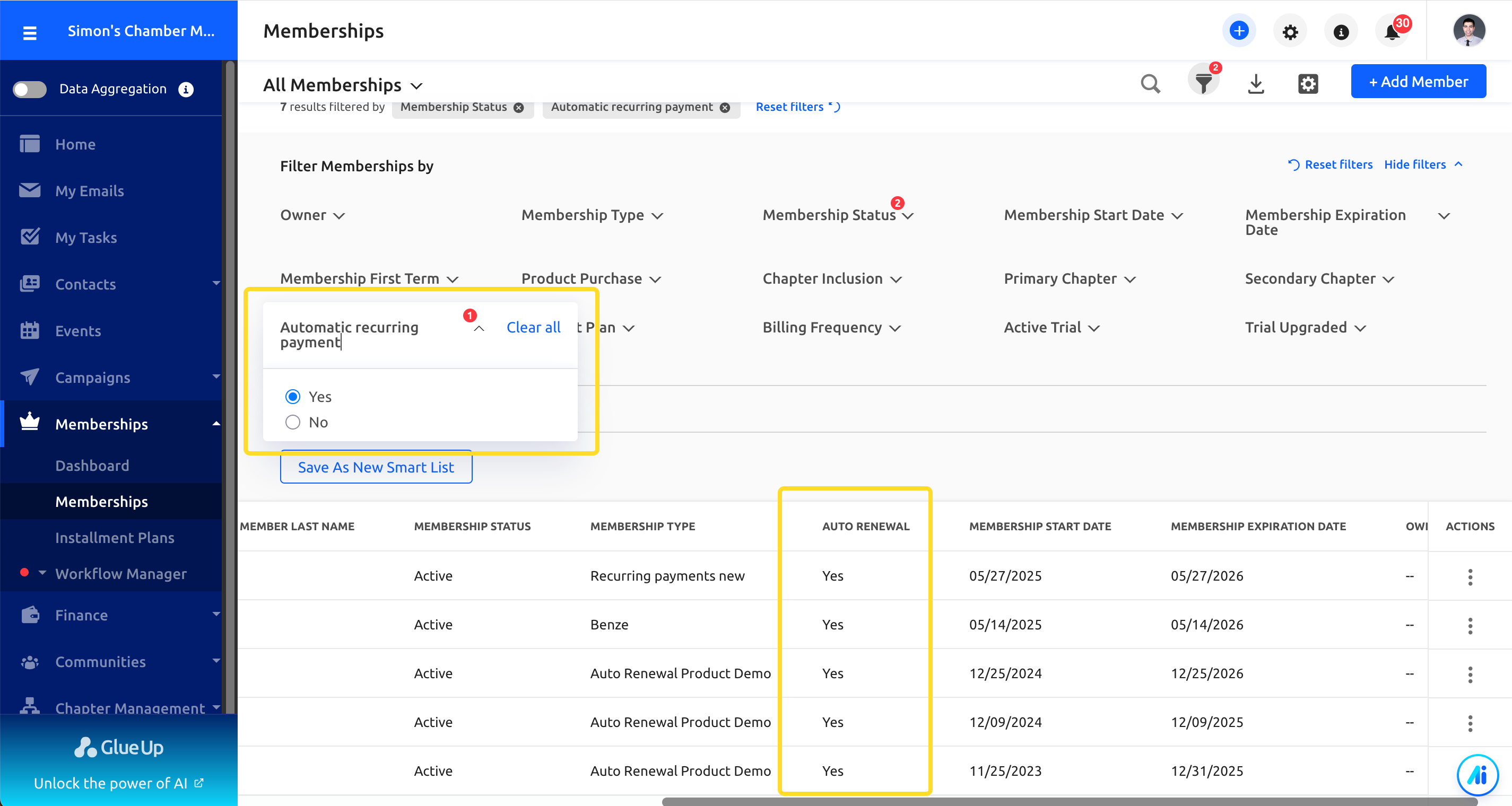The height and width of the screenshot is (806, 1512).
Task: Remove Automatic recurring payment filter chip
Action: 725,107
